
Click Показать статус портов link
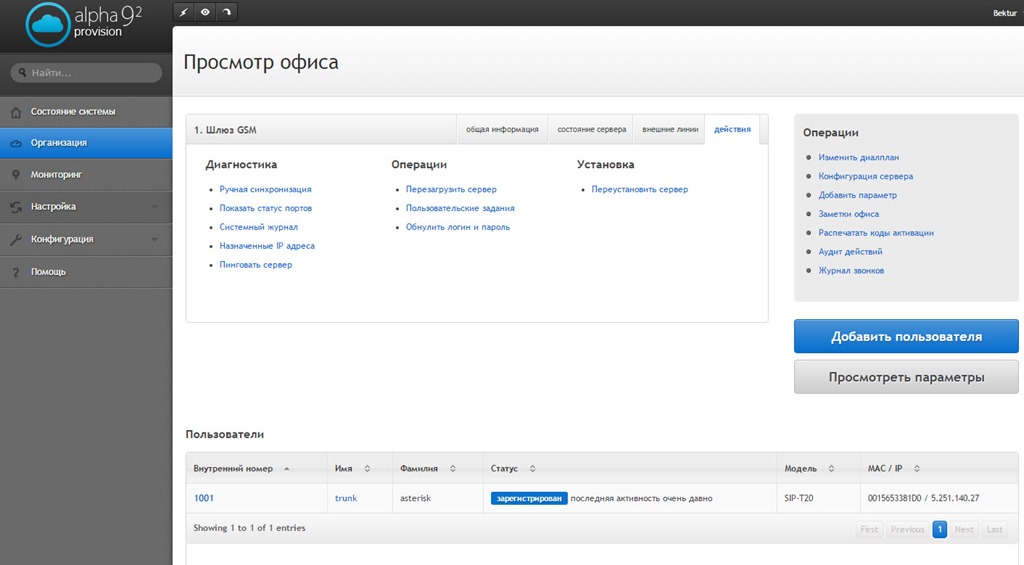click(x=266, y=208)
